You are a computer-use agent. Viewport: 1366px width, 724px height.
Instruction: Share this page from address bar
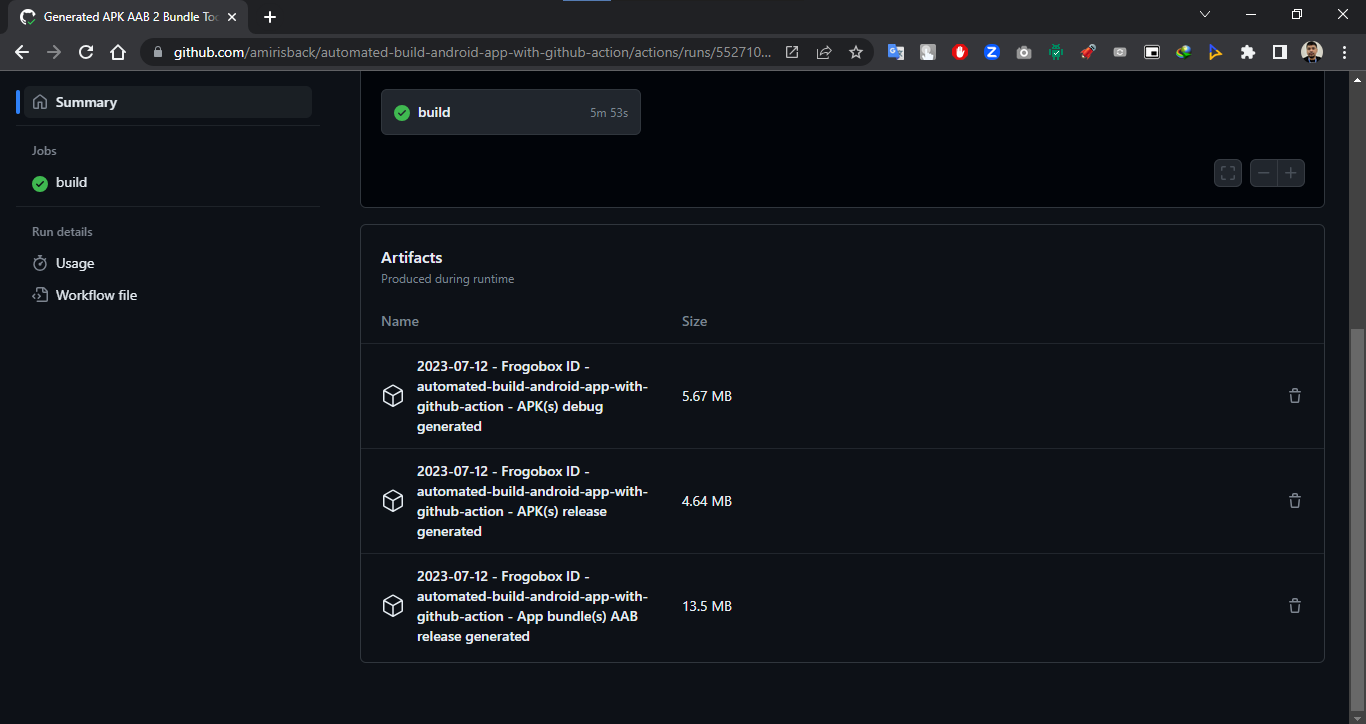click(824, 52)
